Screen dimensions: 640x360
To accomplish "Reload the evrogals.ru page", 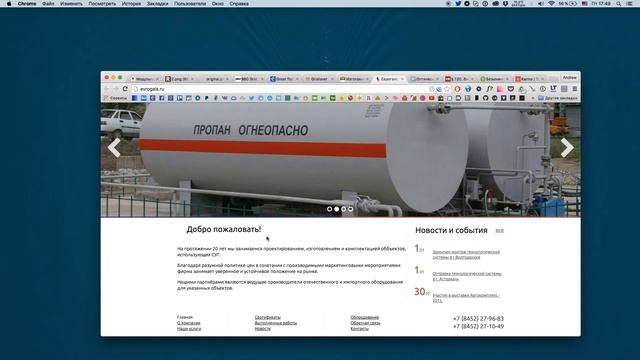I will point(125,89).
